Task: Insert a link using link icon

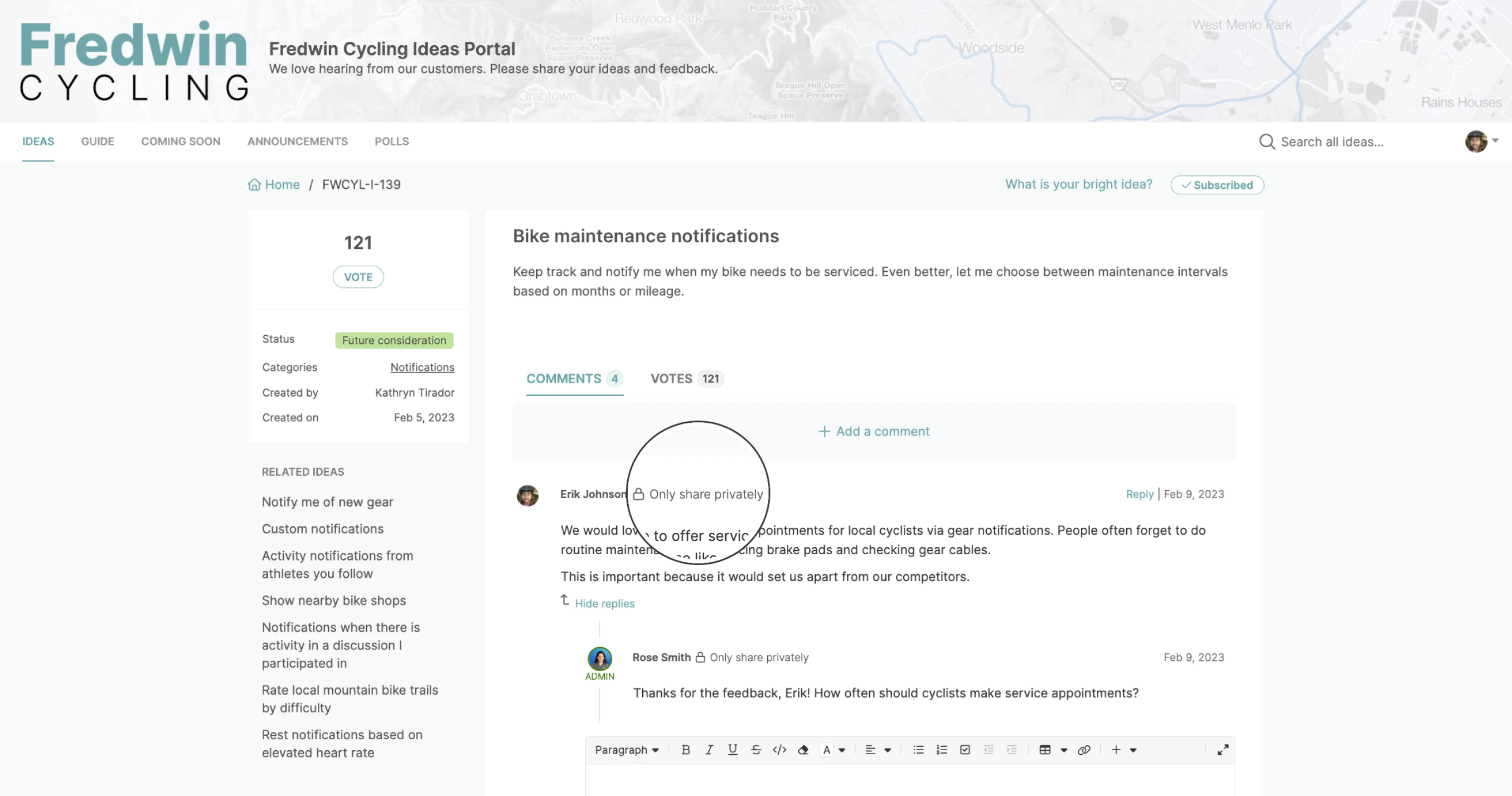Action: pyautogui.click(x=1084, y=750)
